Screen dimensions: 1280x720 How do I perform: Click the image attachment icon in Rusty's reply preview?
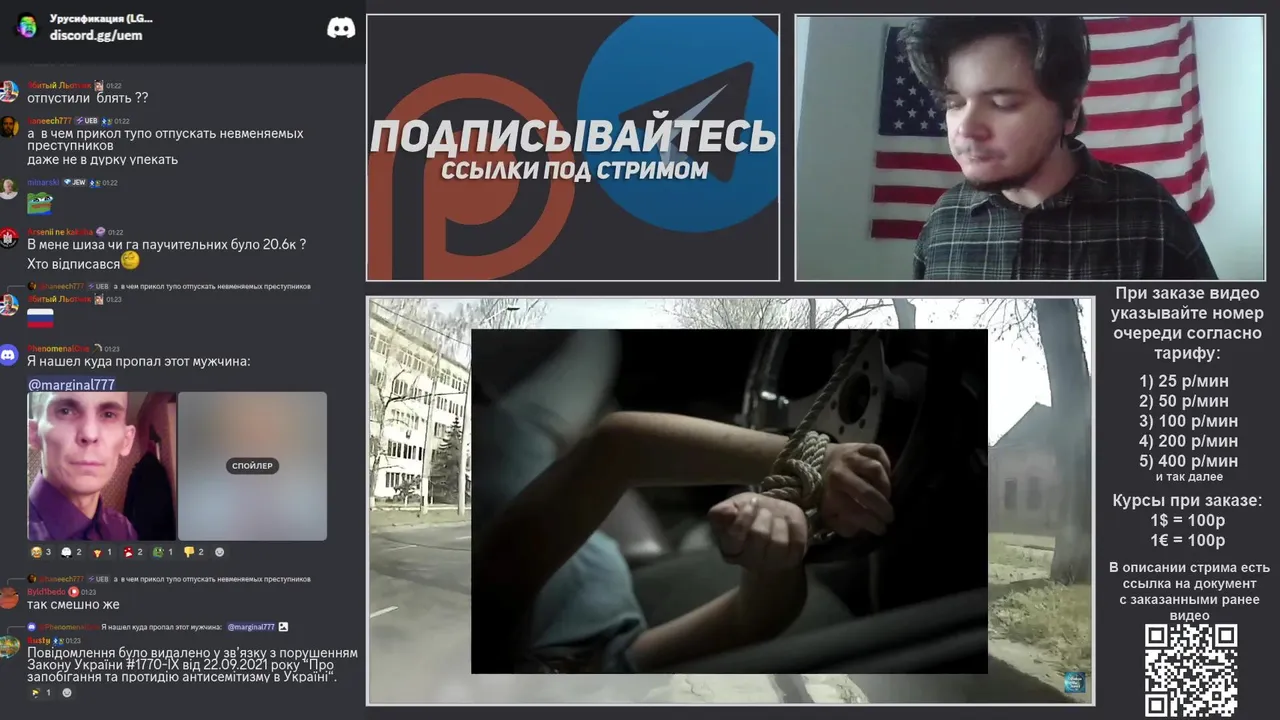click(283, 627)
